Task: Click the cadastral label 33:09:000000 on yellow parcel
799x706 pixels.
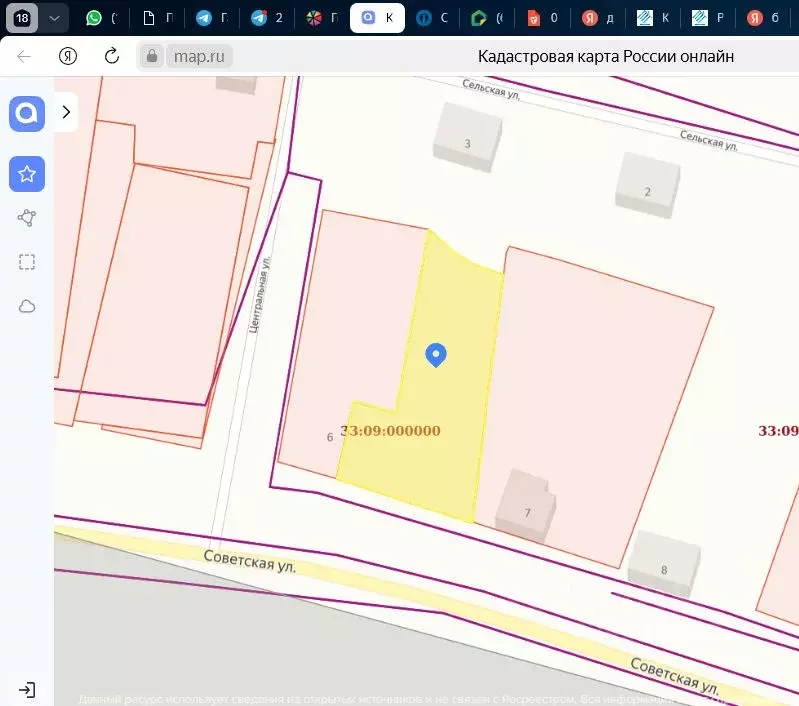Action: click(x=390, y=431)
